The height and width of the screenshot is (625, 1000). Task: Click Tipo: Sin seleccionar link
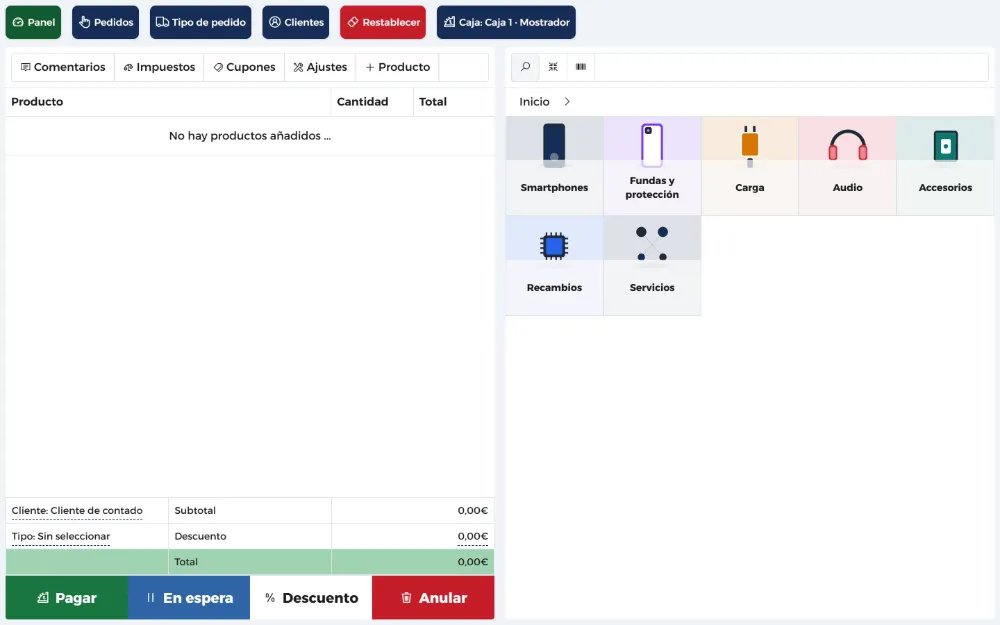(x=61, y=536)
